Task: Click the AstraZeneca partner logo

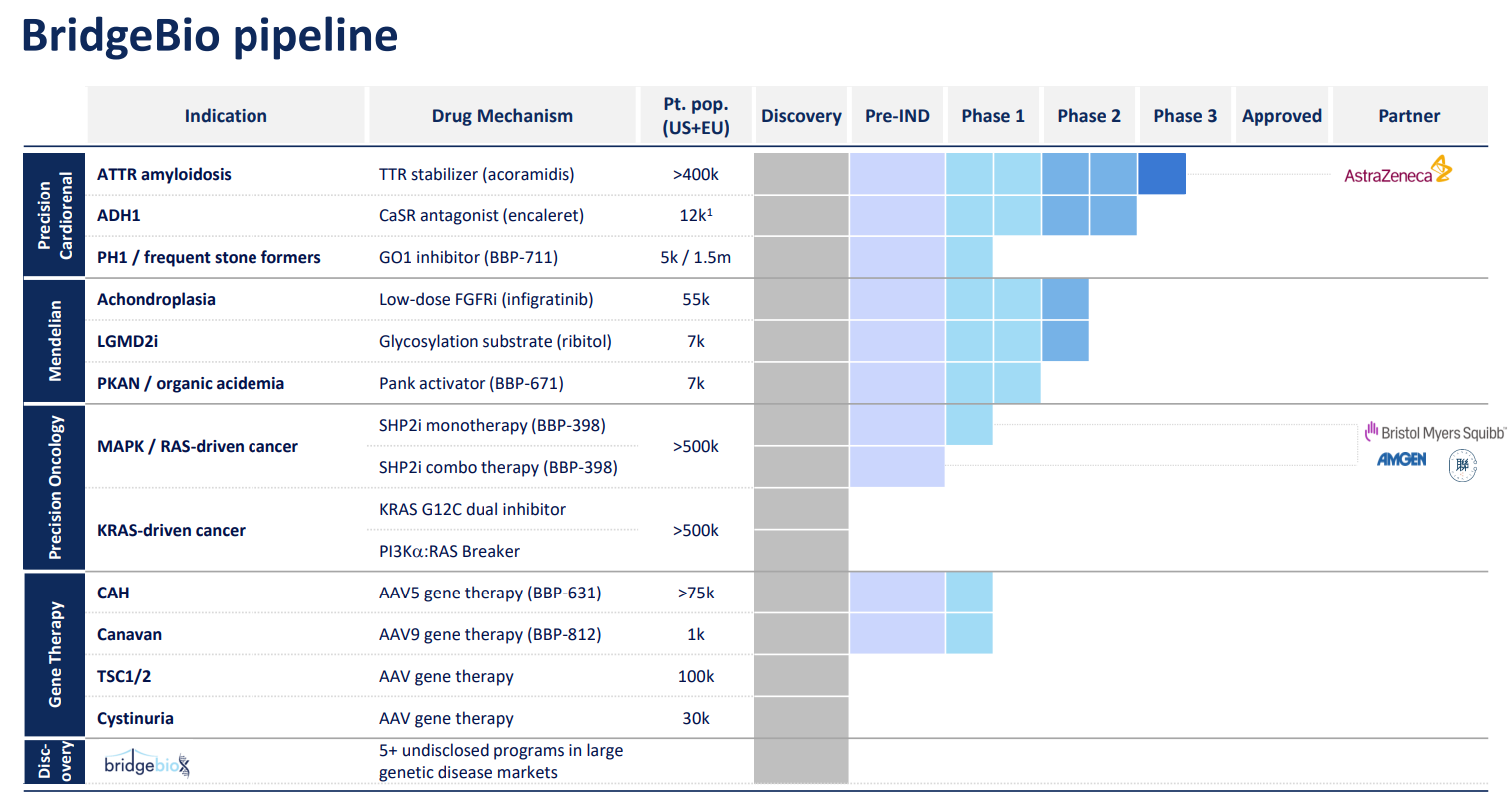Action: pyautogui.click(x=1398, y=171)
